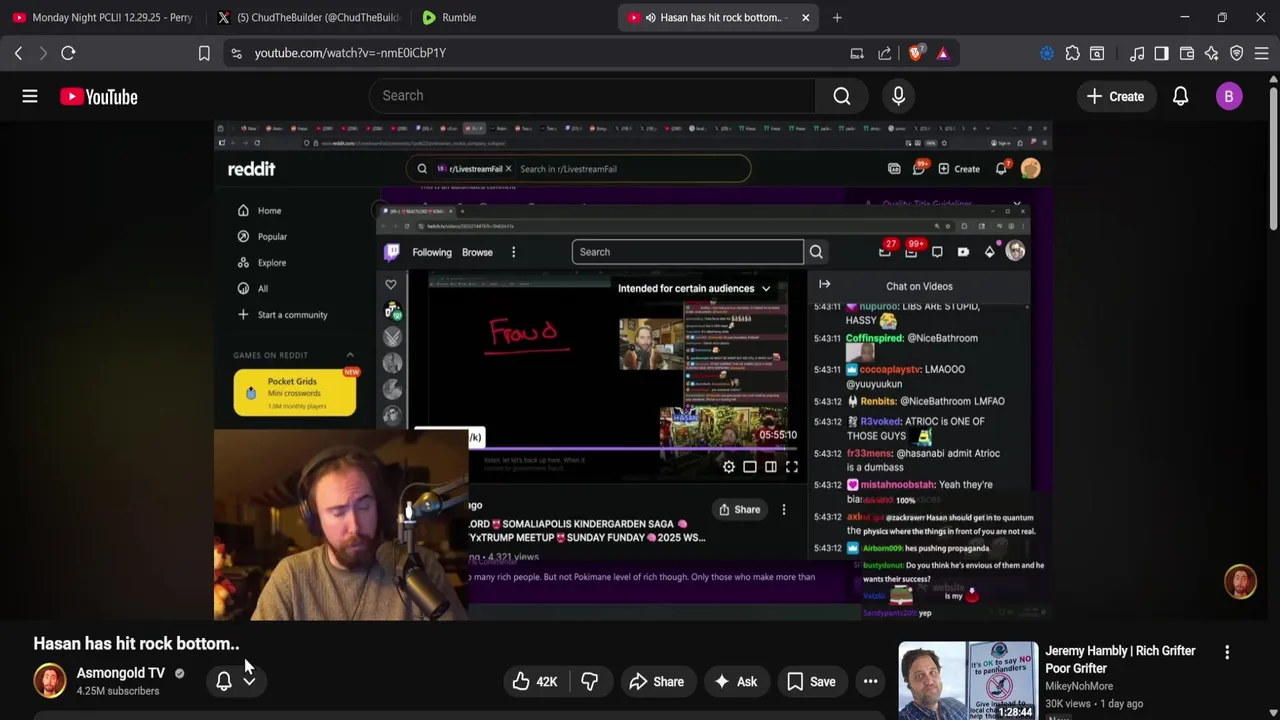Click the floating avatar icon at right edge
Image resolution: width=1280 pixels, height=720 pixels.
pyautogui.click(x=1240, y=582)
